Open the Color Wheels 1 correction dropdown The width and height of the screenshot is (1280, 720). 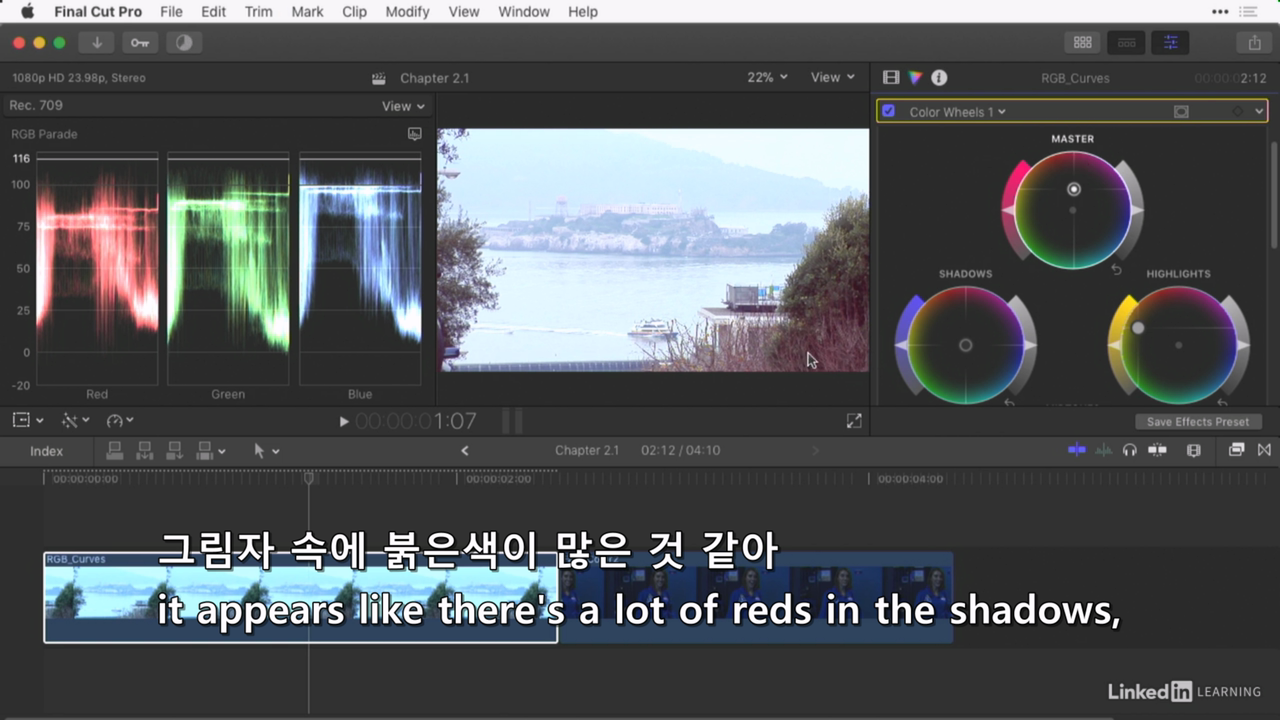[957, 112]
